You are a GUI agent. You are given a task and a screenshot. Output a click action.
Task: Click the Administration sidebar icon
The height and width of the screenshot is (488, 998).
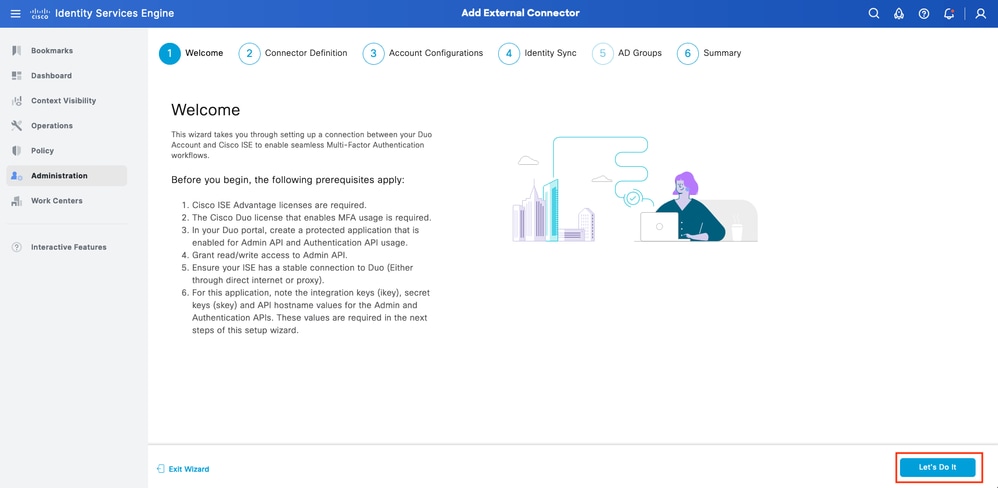[17, 176]
